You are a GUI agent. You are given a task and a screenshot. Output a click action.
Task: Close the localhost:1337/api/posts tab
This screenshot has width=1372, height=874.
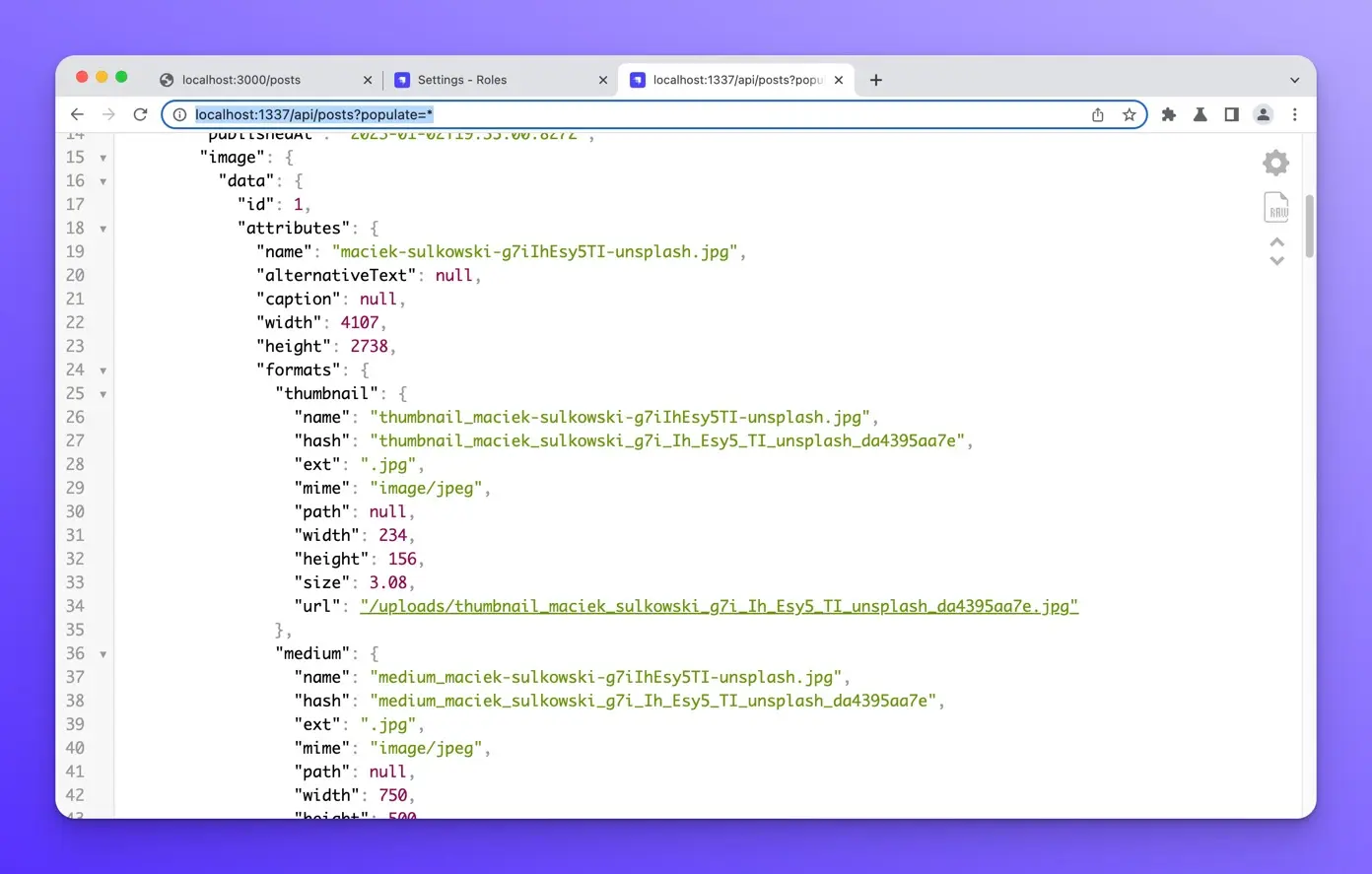tap(839, 80)
